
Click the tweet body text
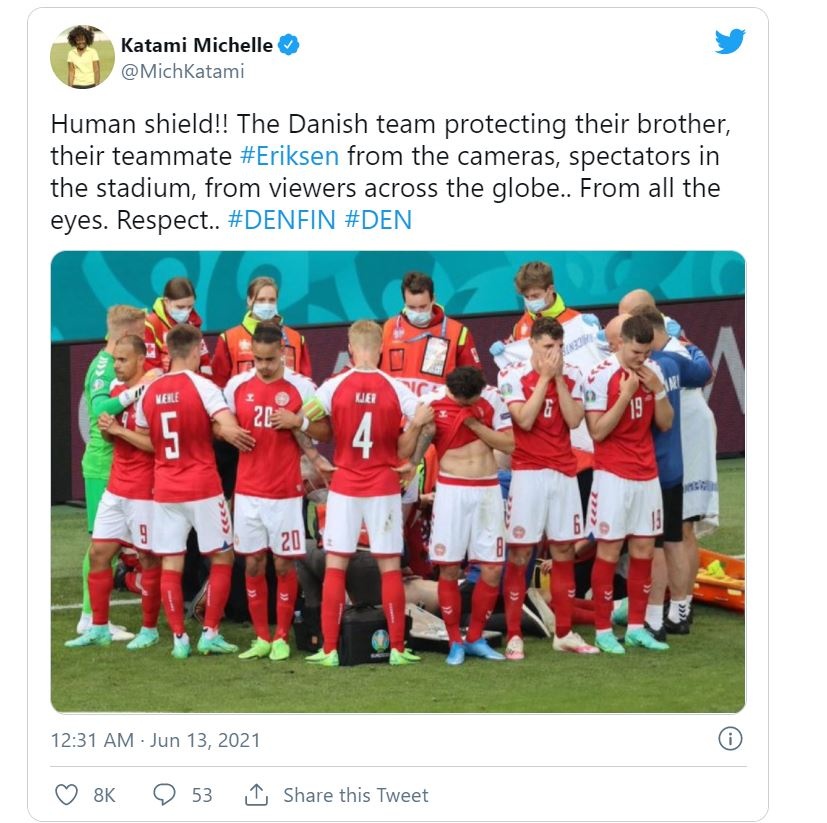tap(390, 172)
